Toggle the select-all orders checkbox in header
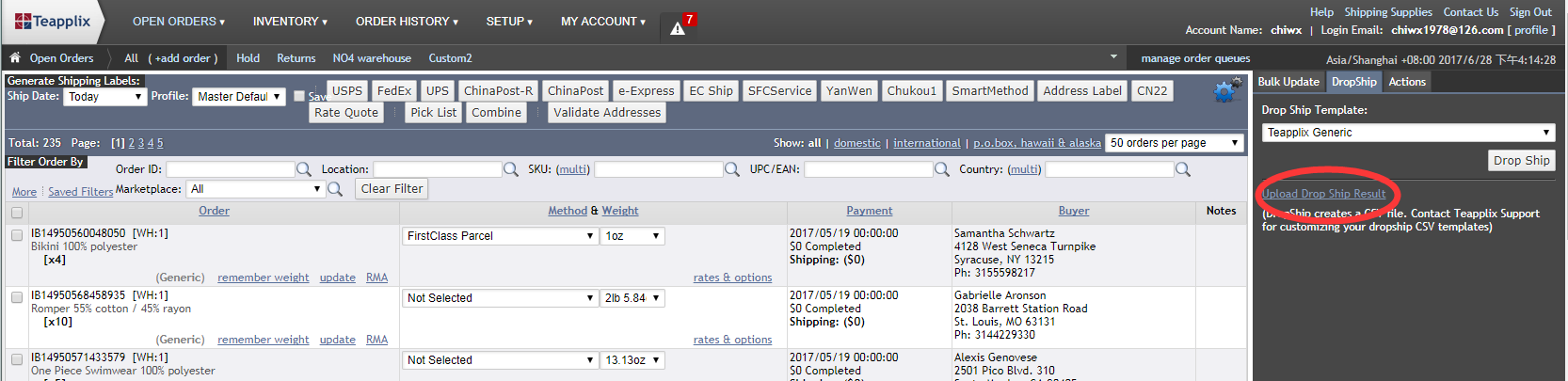The width and height of the screenshot is (1568, 381). [x=17, y=213]
